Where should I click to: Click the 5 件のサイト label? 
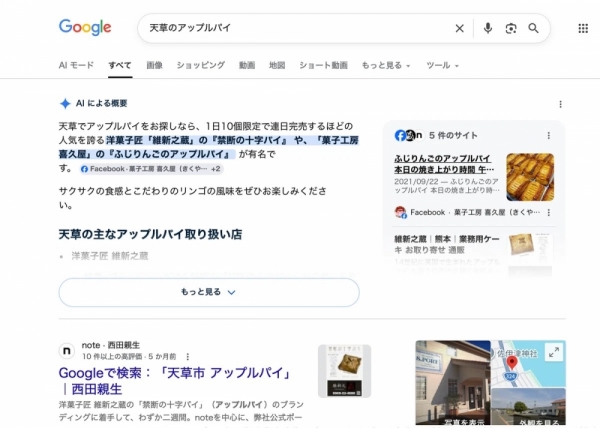tap(453, 135)
